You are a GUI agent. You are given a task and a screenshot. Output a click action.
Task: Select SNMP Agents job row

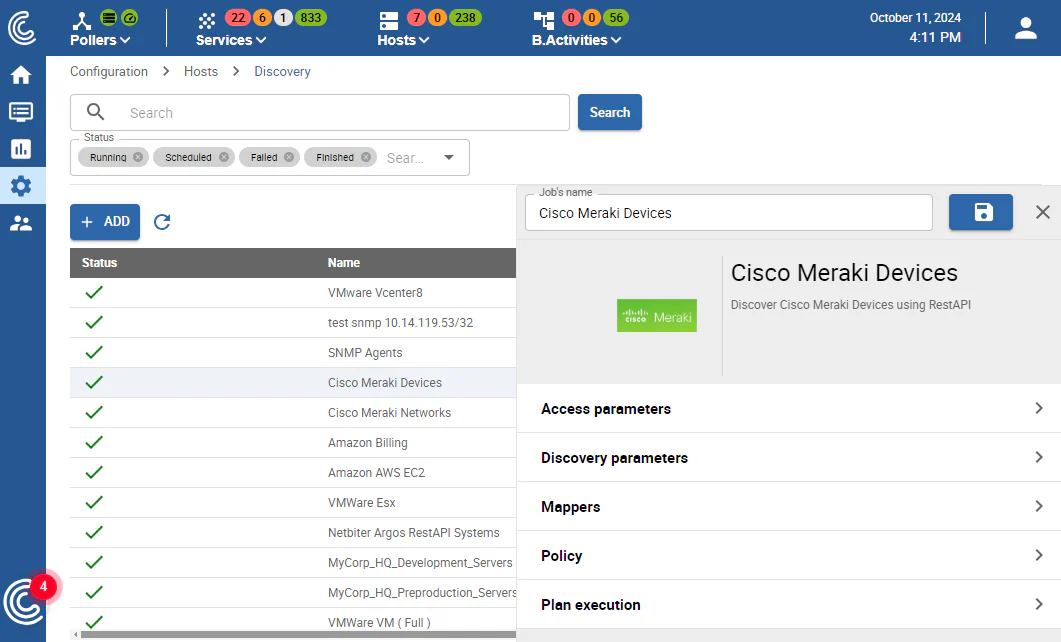[x=293, y=352]
